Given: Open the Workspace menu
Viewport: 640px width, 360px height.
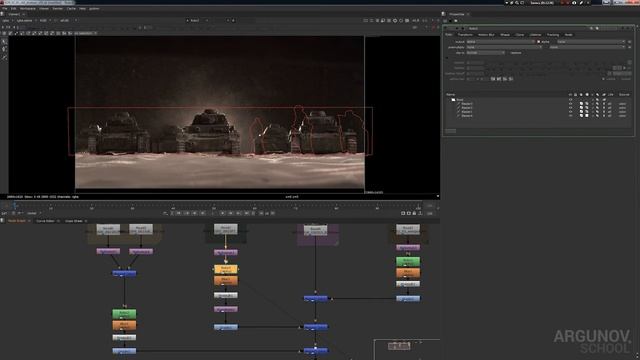Looking at the screenshot, I should pos(28,9).
